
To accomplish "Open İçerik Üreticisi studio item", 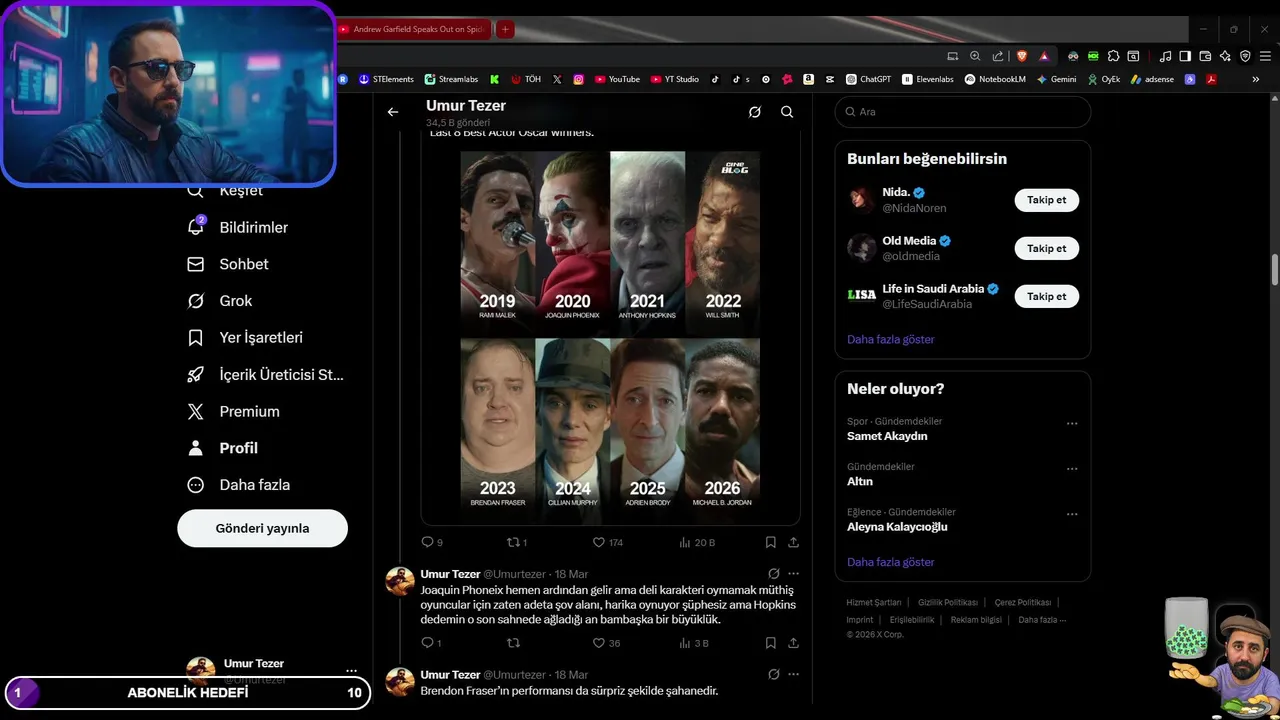I will click(265, 375).
